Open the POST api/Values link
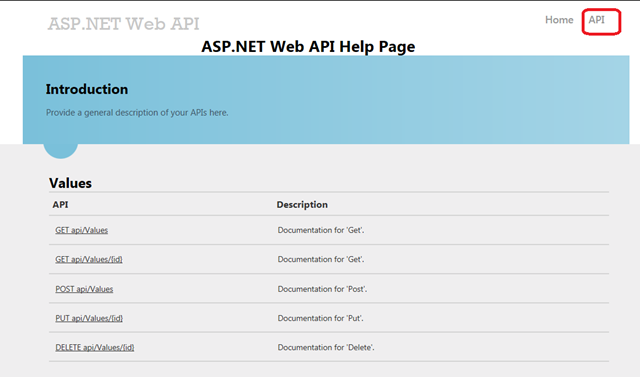The width and height of the screenshot is (640, 377). click(84, 289)
